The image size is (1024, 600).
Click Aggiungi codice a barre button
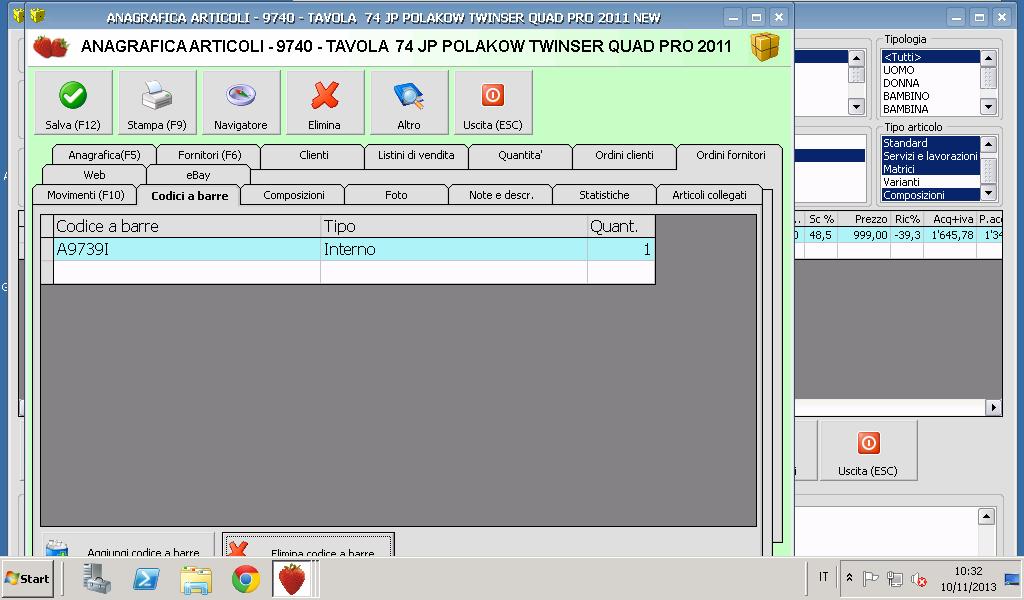click(128, 545)
